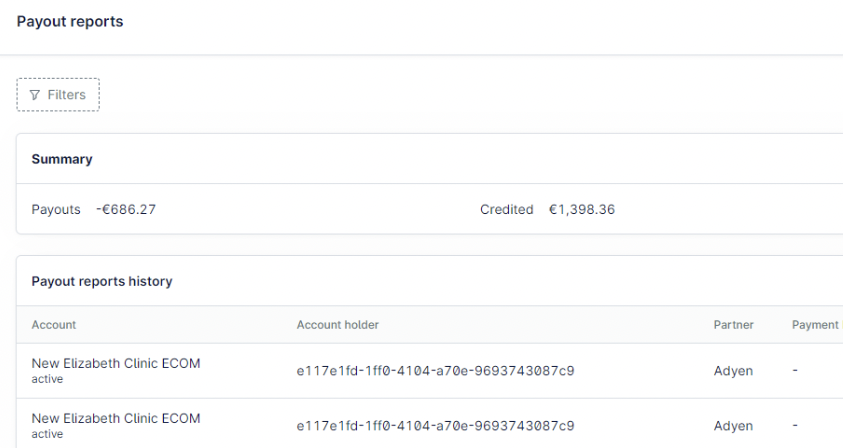Click the second row account holder ID
Image resolution: width=843 pixels, height=448 pixels.
[435, 426]
